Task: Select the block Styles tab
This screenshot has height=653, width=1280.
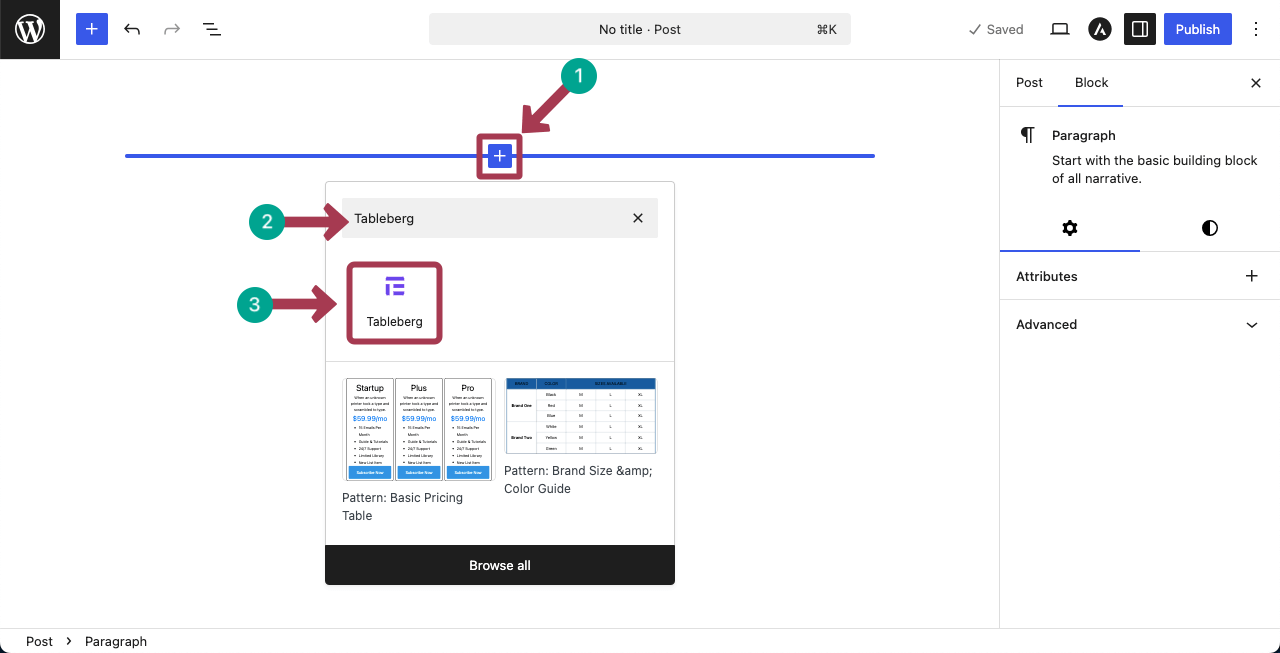Action: (x=1210, y=228)
